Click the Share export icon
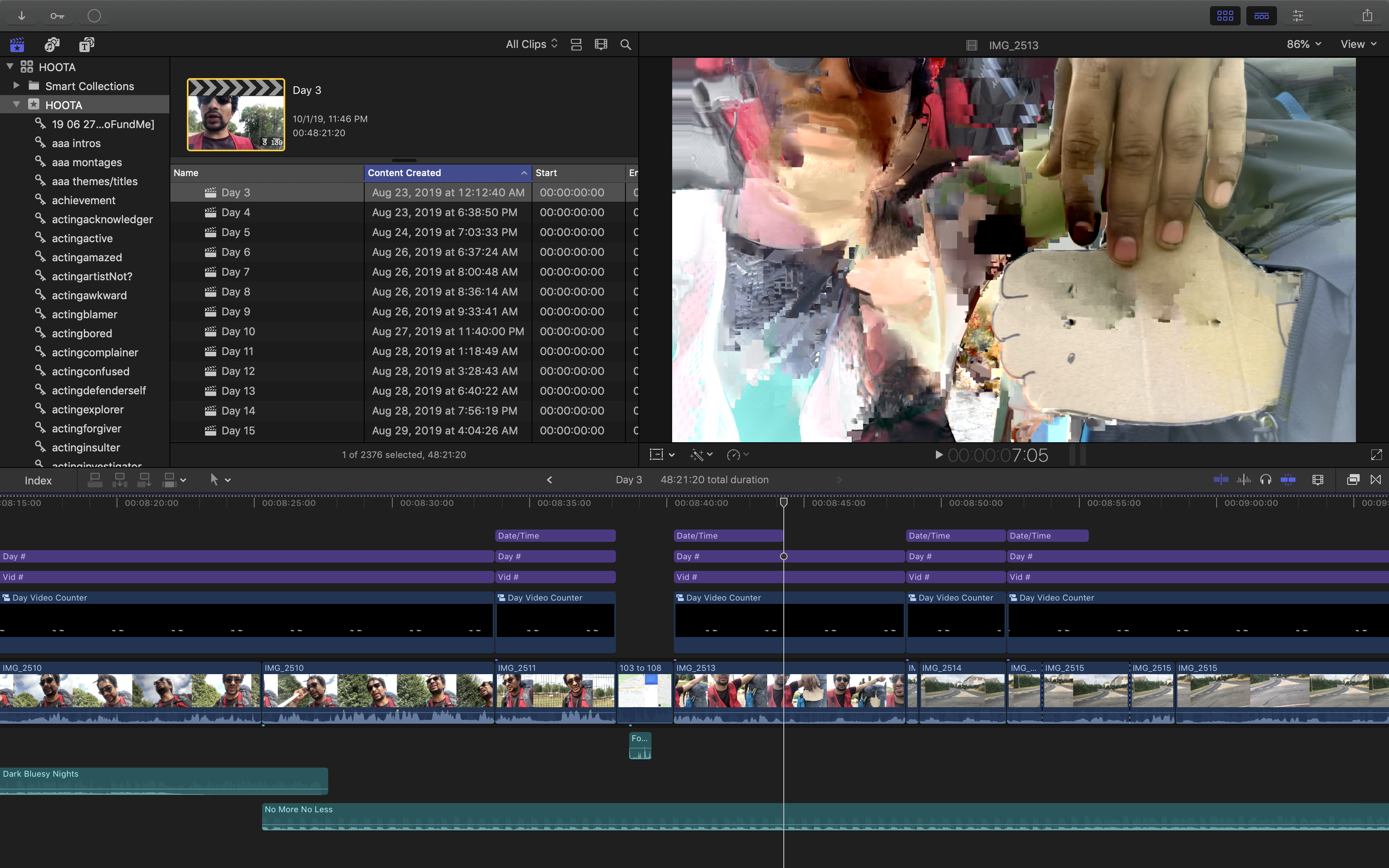The image size is (1389, 868). point(1367,16)
